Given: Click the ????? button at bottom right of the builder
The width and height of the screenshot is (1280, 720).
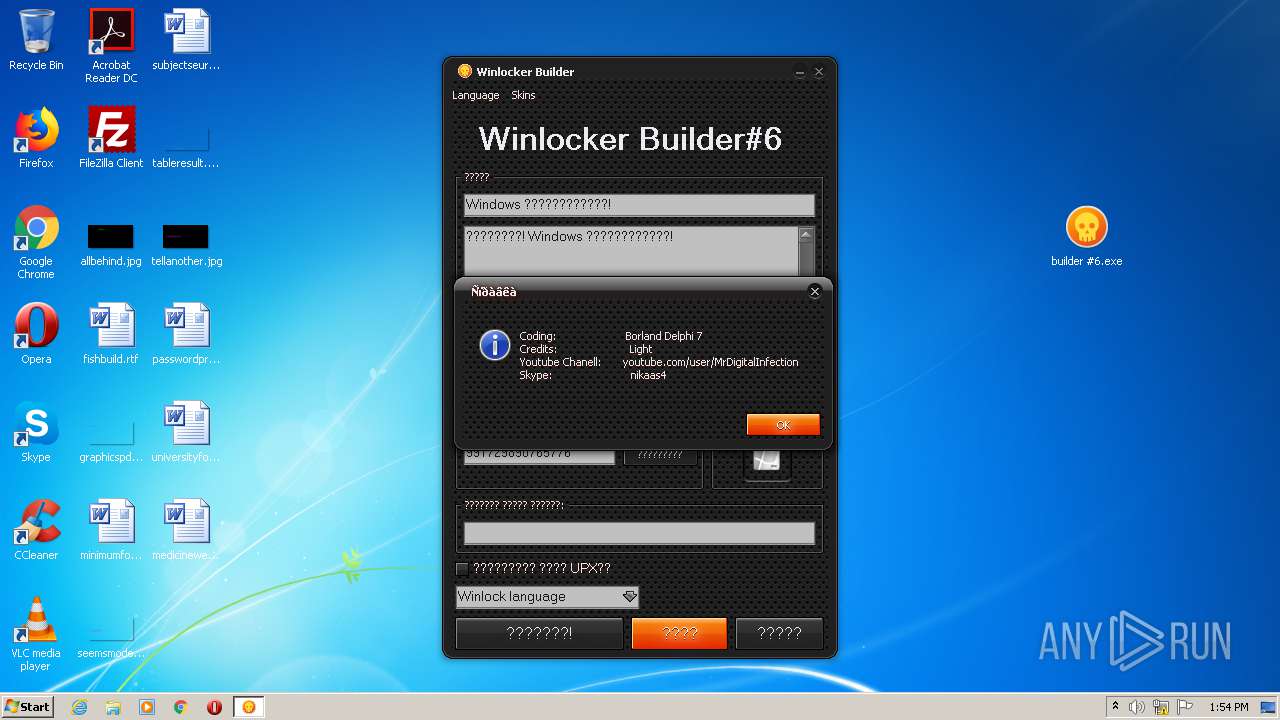Looking at the screenshot, I should 779,633.
